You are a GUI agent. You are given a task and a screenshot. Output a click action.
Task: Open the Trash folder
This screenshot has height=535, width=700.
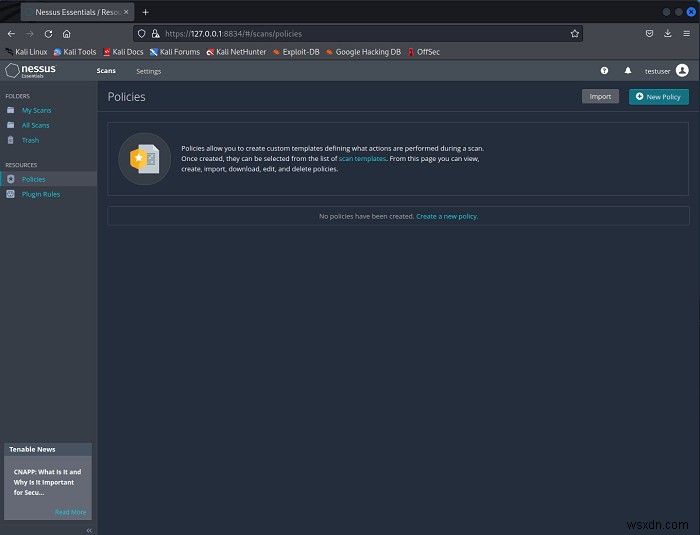[30, 140]
